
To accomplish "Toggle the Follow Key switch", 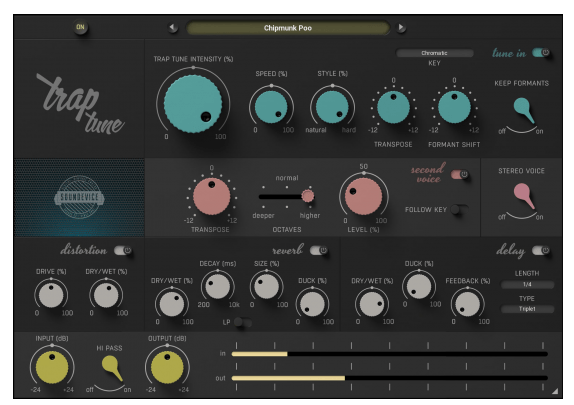I will coord(459,209).
